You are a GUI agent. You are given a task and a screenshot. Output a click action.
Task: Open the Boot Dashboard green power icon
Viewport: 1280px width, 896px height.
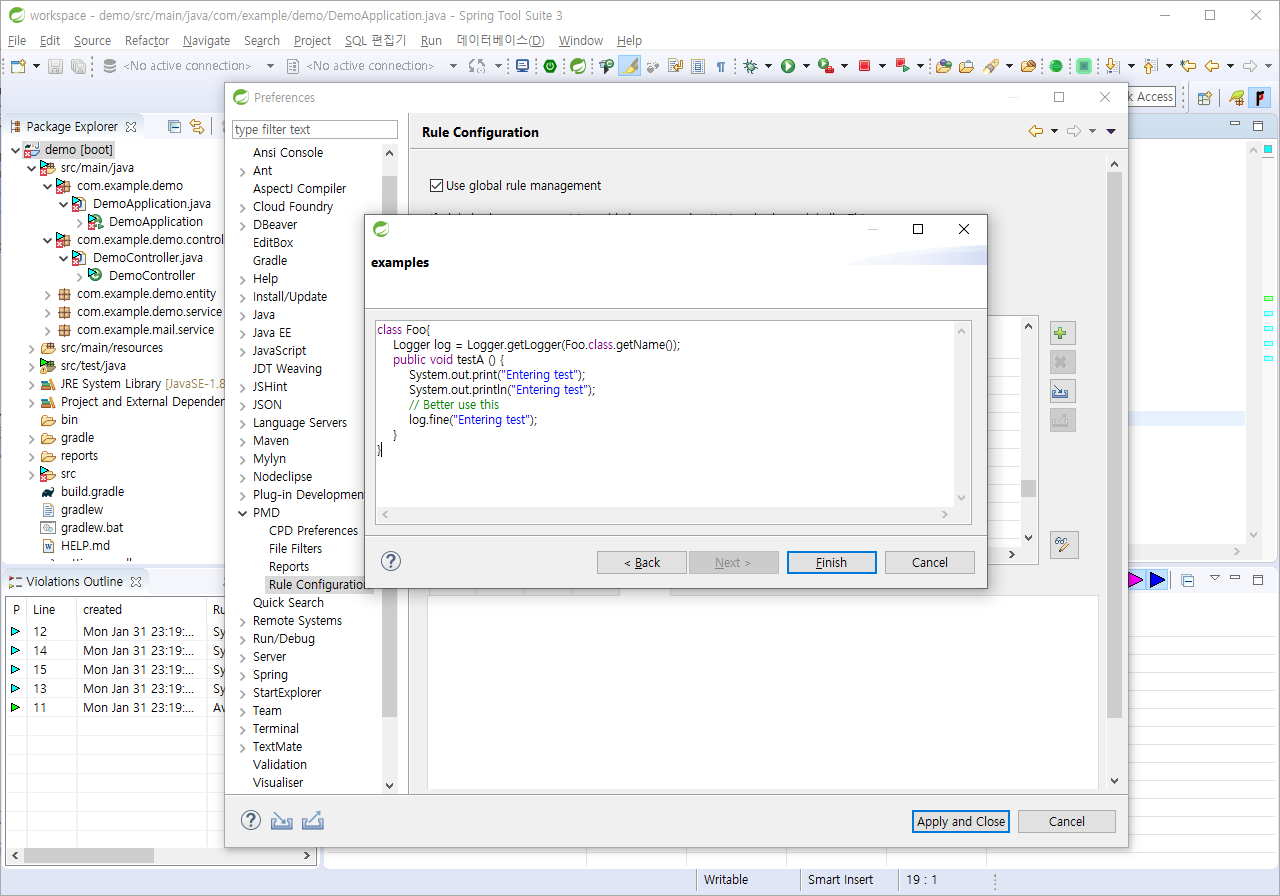(550, 66)
